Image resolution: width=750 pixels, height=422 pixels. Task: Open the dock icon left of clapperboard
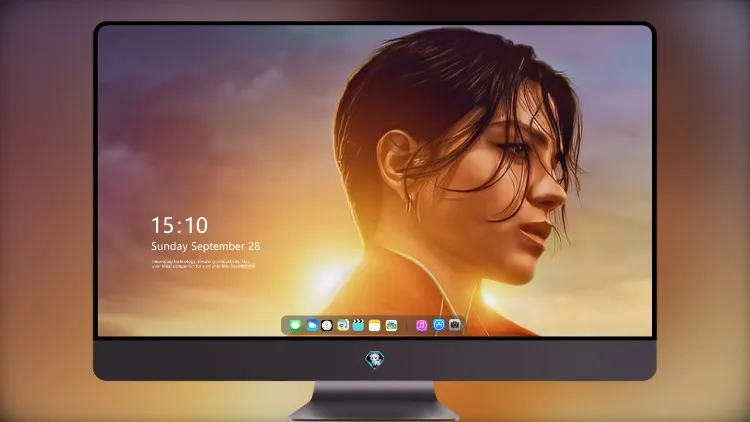[x=343, y=325]
